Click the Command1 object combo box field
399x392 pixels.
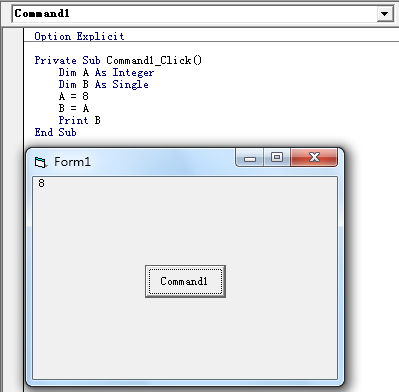203,14
